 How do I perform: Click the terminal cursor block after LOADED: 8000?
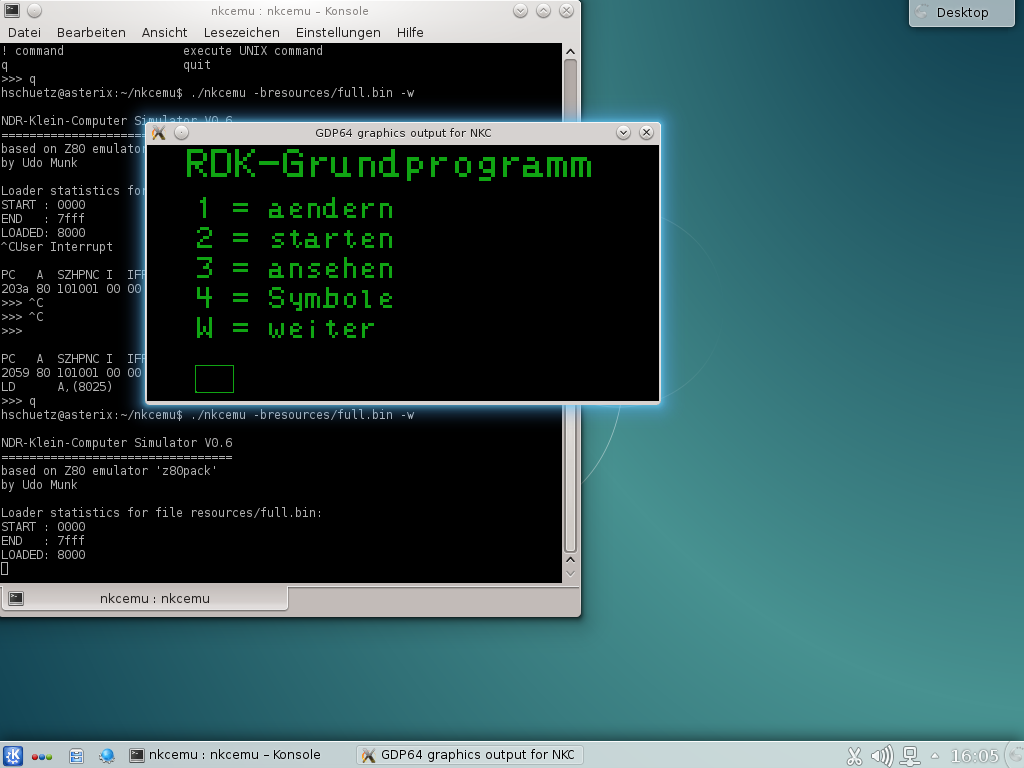pos(5,569)
